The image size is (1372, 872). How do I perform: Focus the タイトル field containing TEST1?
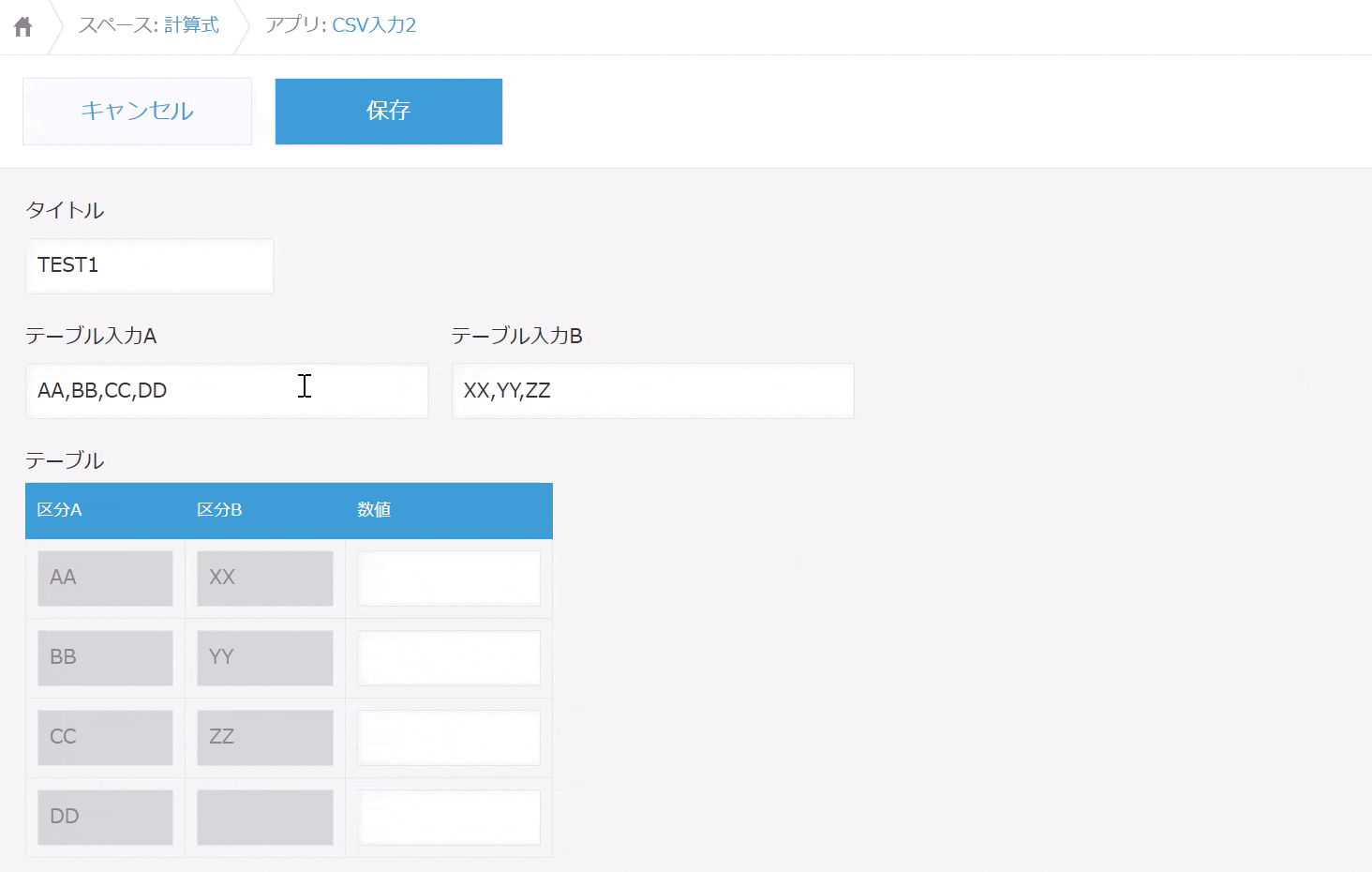coord(150,265)
